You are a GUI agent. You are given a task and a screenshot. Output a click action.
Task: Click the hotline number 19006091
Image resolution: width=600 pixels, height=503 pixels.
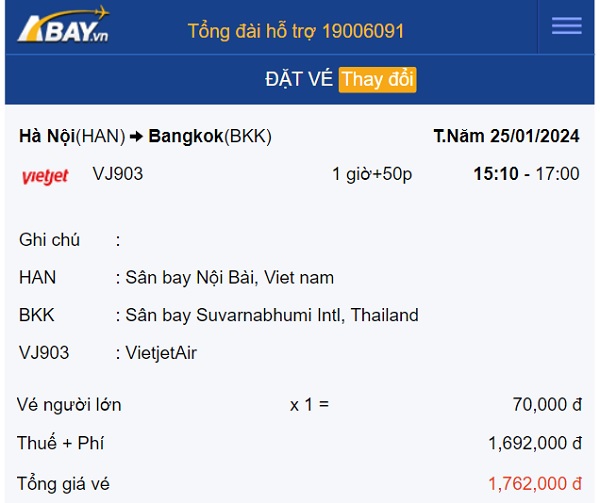[x=363, y=31]
